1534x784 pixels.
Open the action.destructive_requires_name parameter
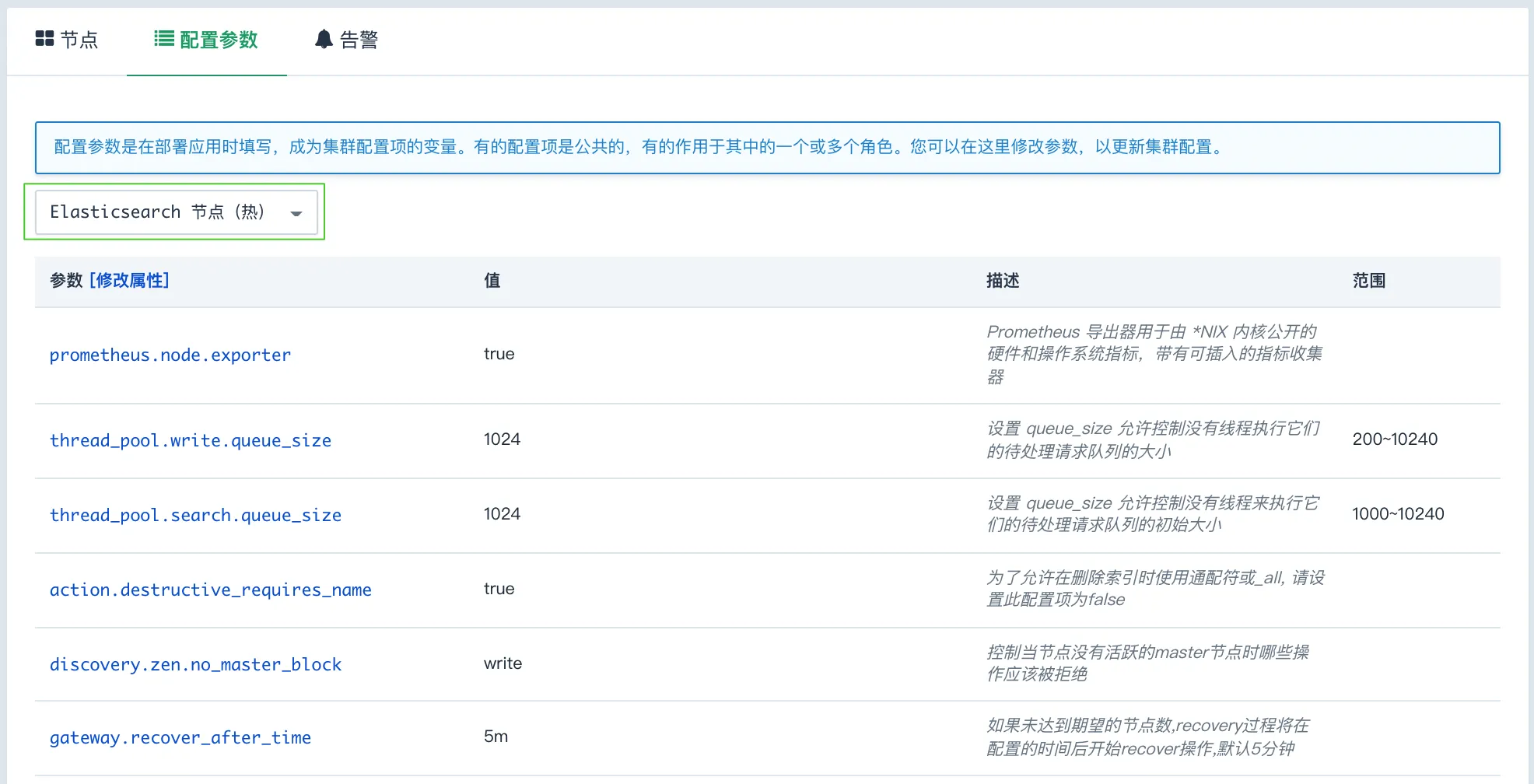point(210,590)
